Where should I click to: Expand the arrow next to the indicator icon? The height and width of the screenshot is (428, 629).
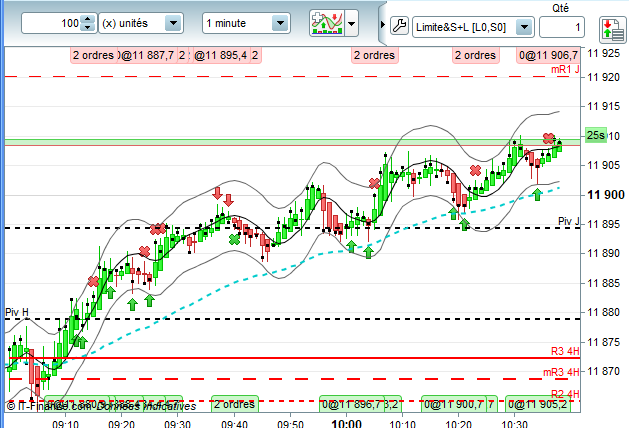351,24
